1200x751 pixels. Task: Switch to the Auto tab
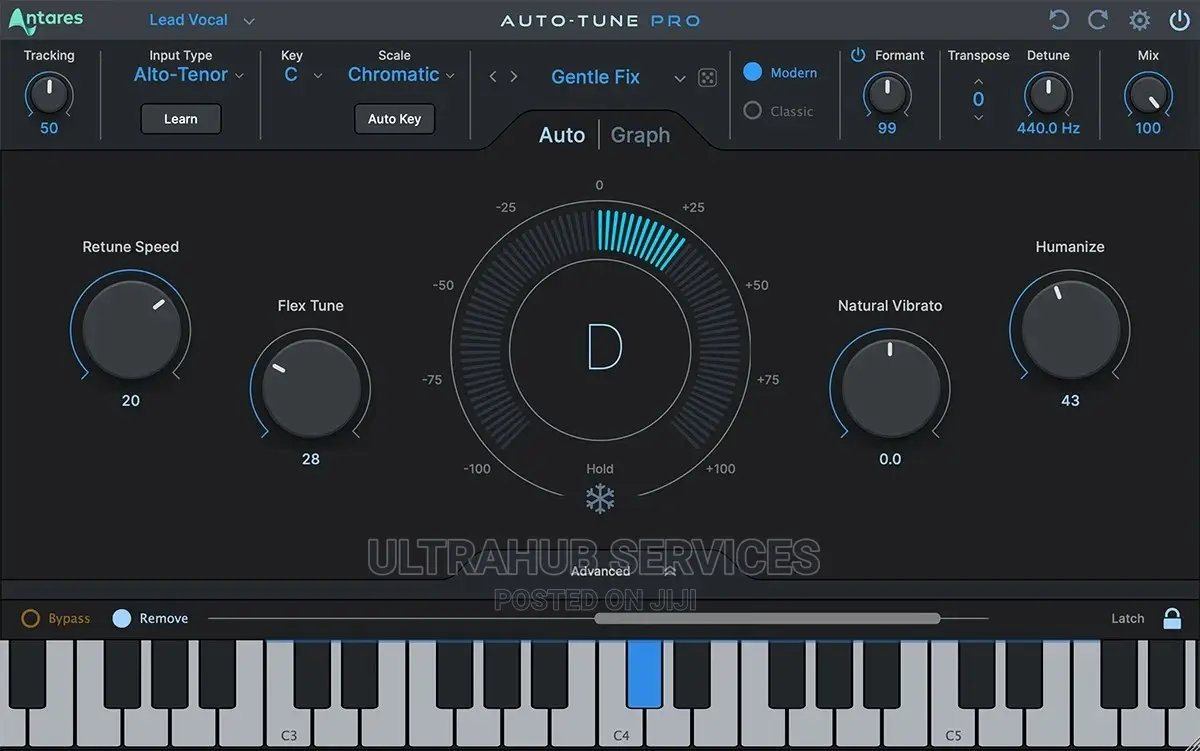click(562, 135)
